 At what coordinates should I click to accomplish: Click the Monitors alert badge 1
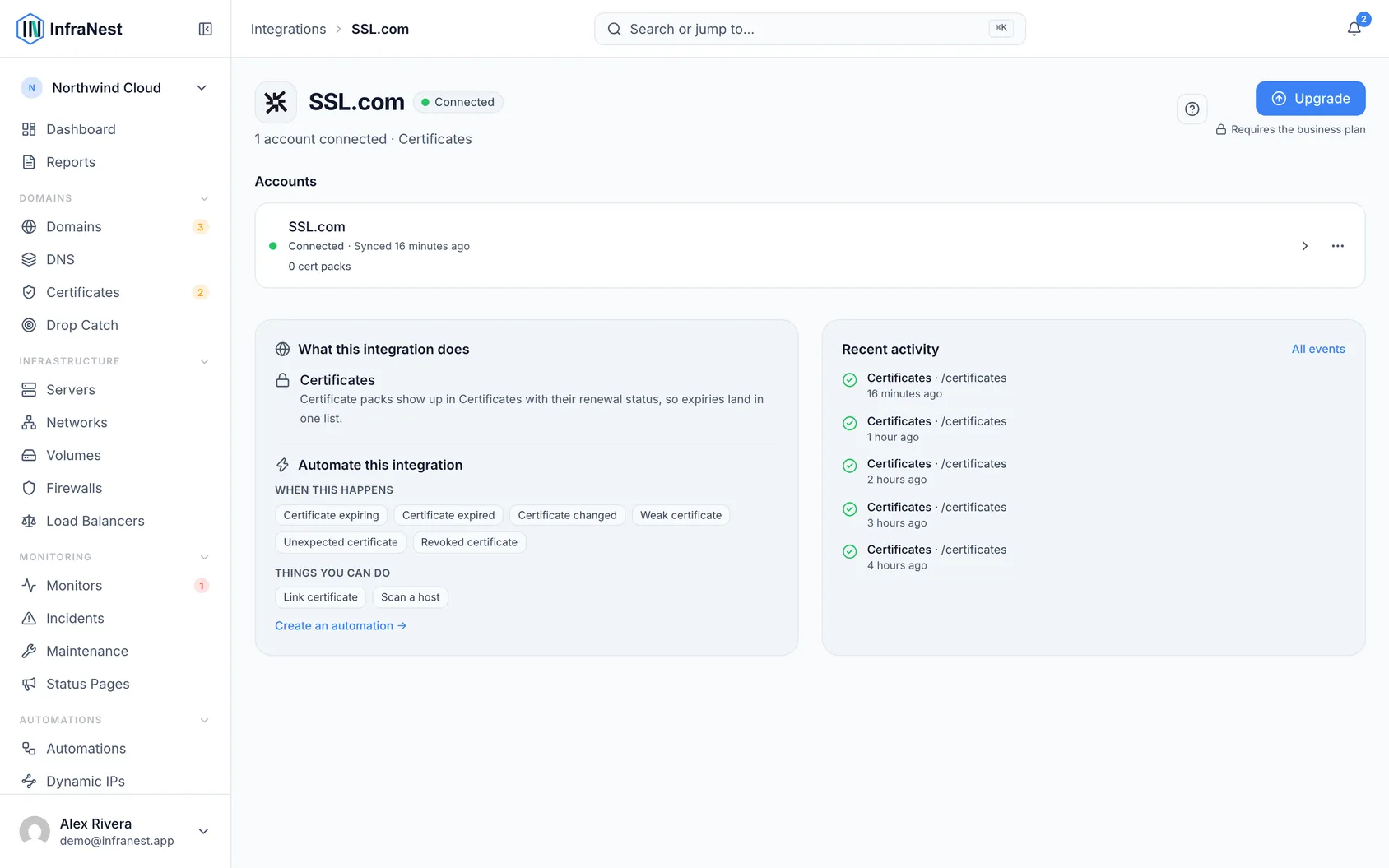click(201, 586)
